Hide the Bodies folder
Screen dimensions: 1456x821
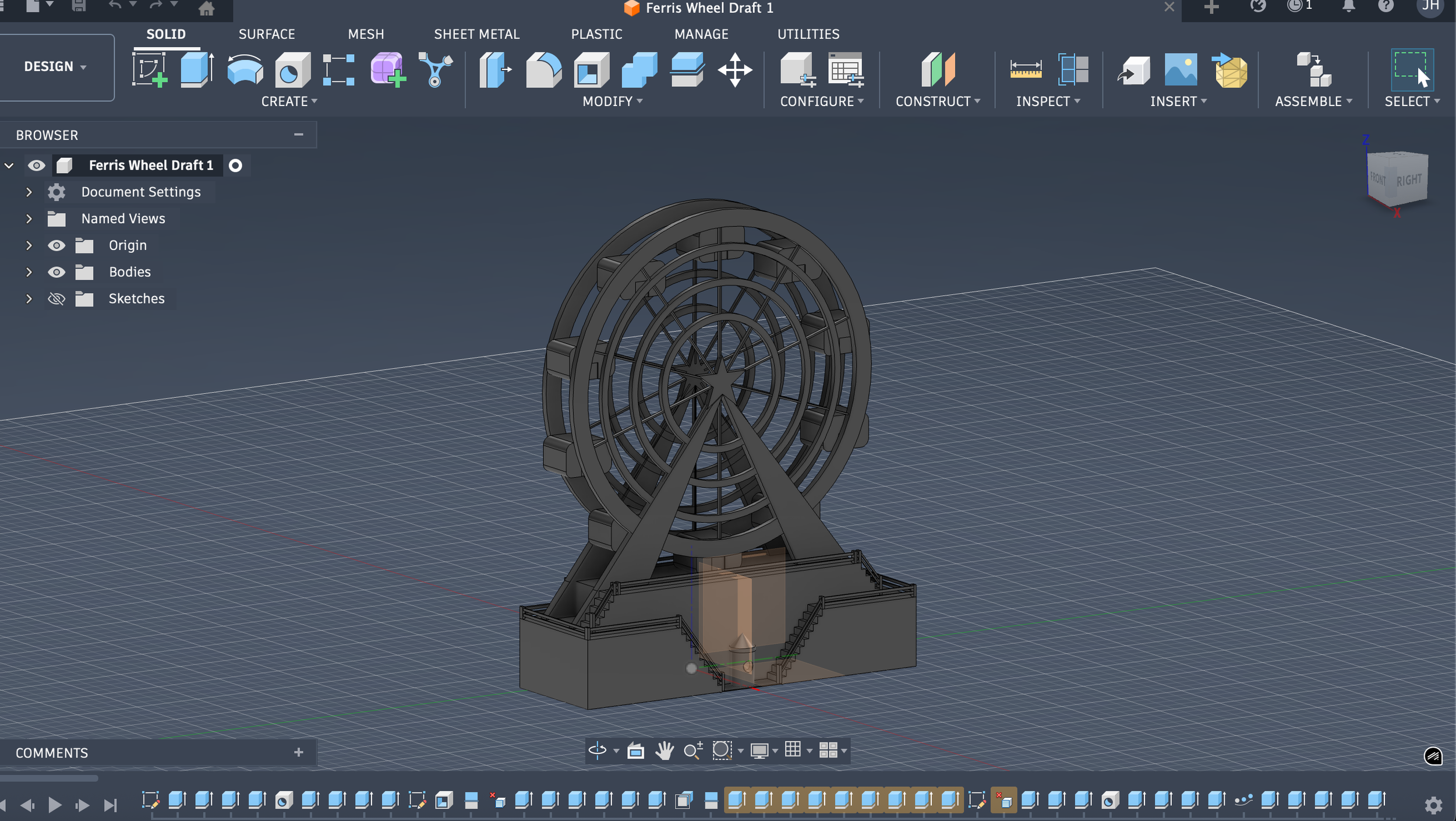point(56,272)
